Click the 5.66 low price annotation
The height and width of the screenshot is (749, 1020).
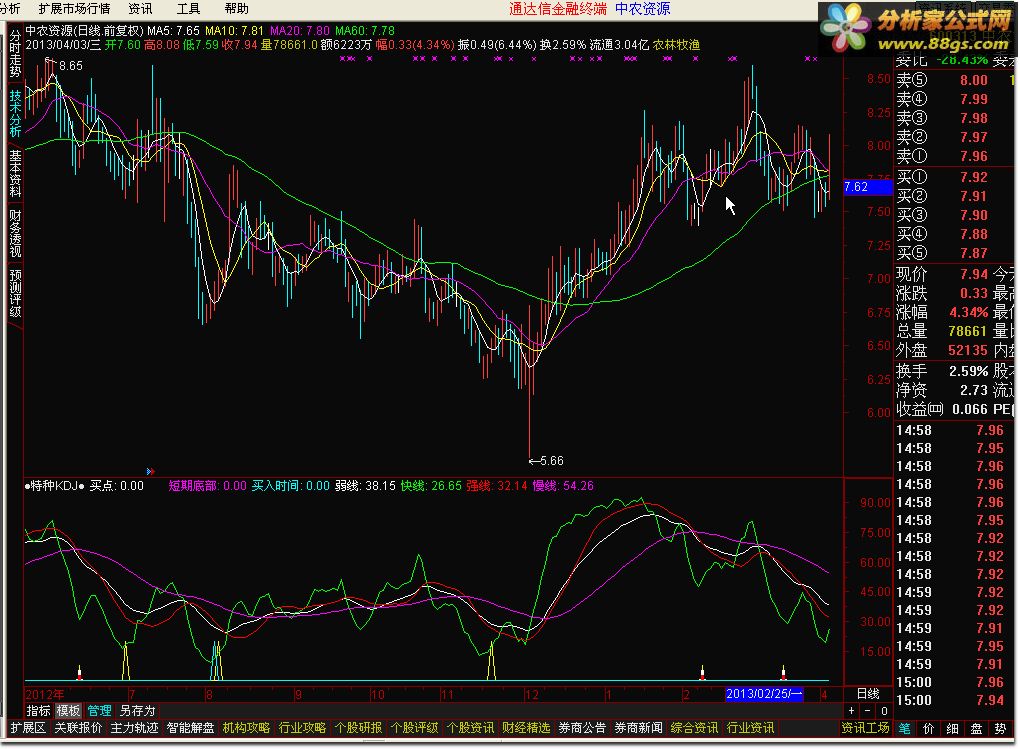[546, 461]
